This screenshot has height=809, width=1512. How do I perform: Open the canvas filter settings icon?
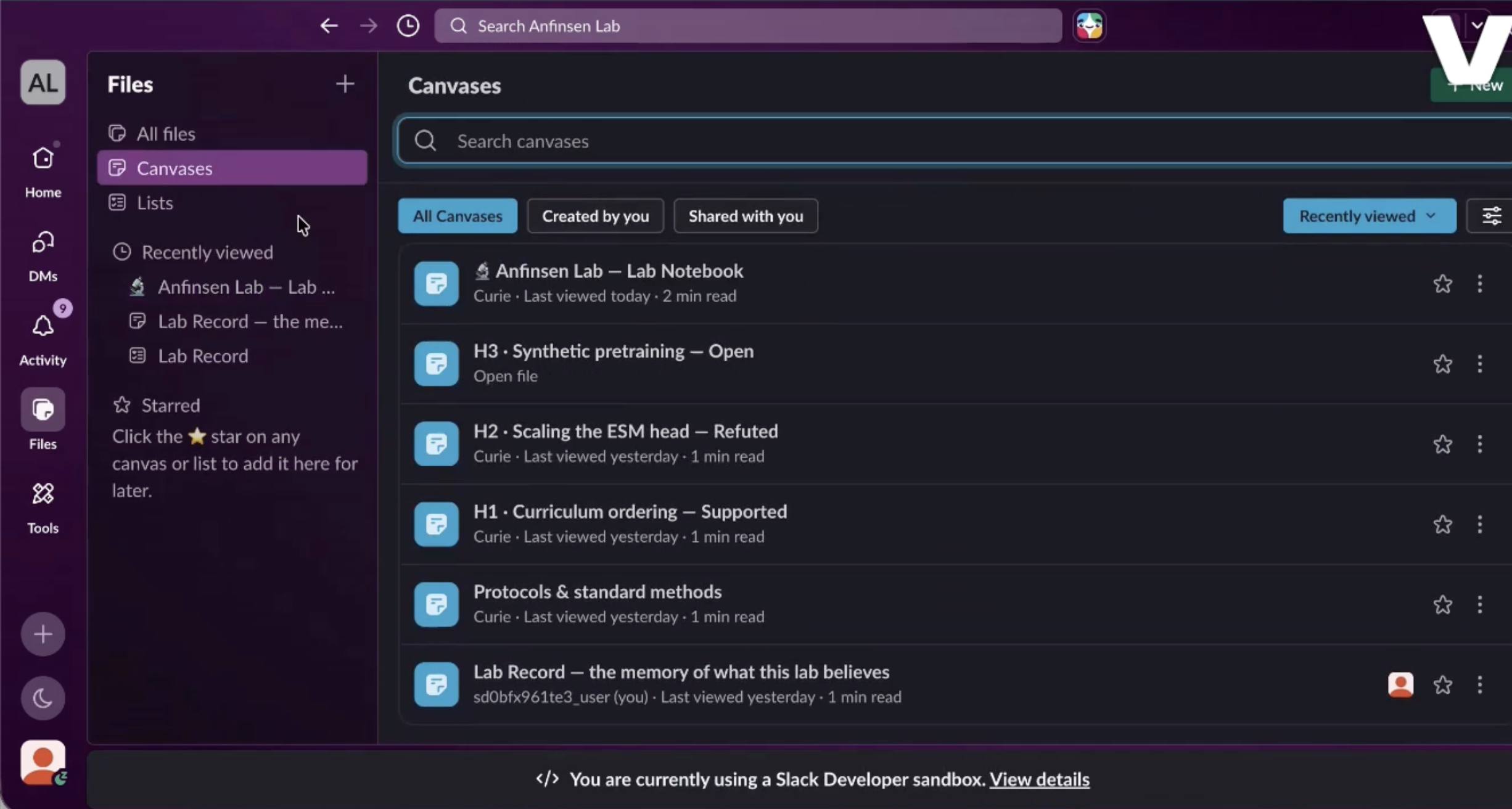1491,216
